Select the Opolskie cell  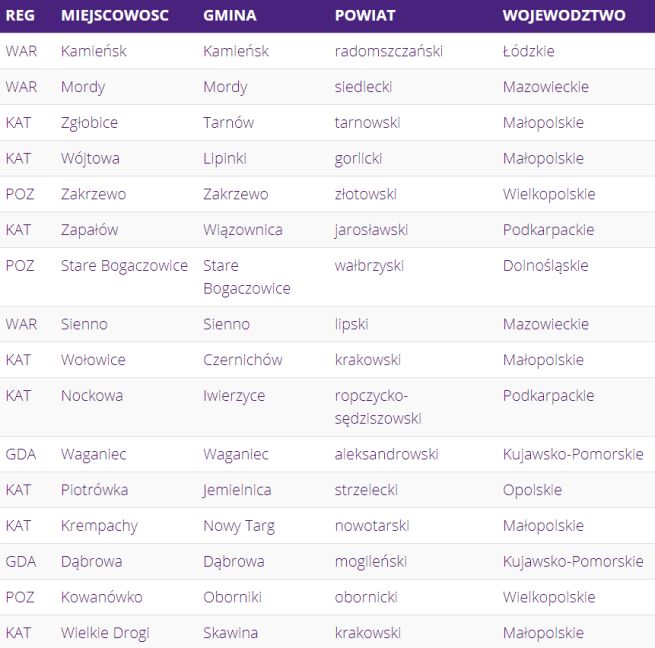(532, 490)
